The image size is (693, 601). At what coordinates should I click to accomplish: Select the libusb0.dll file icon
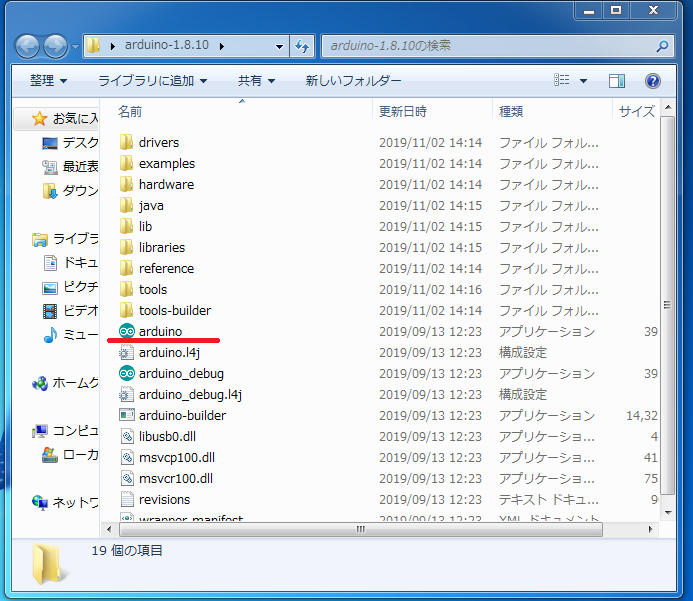[126, 437]
